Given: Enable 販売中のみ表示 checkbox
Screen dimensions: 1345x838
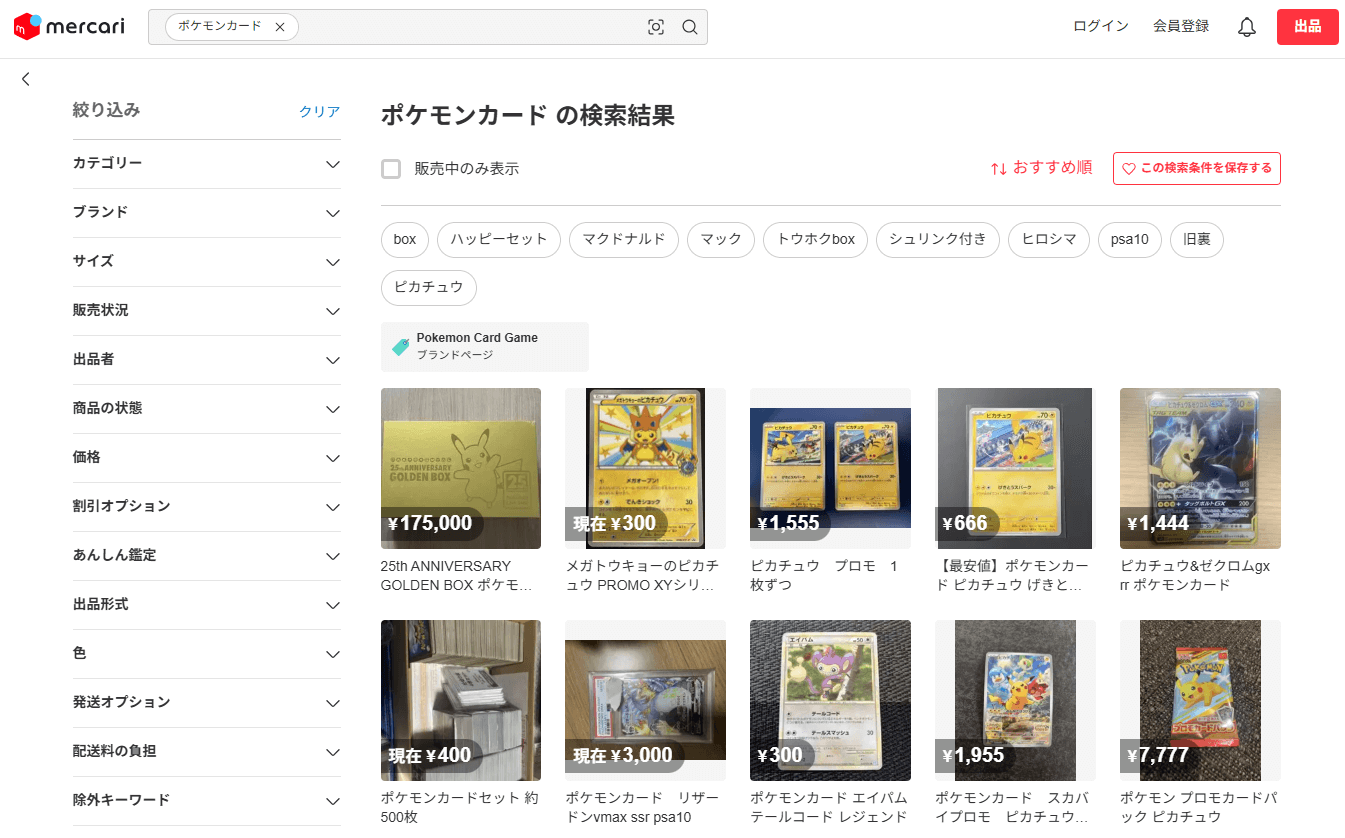Looking at the screenshot, I should click(391, 169).
